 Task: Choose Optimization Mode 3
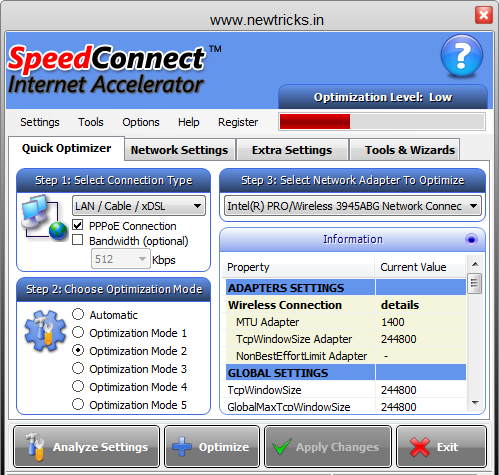(x=78, y=368)
